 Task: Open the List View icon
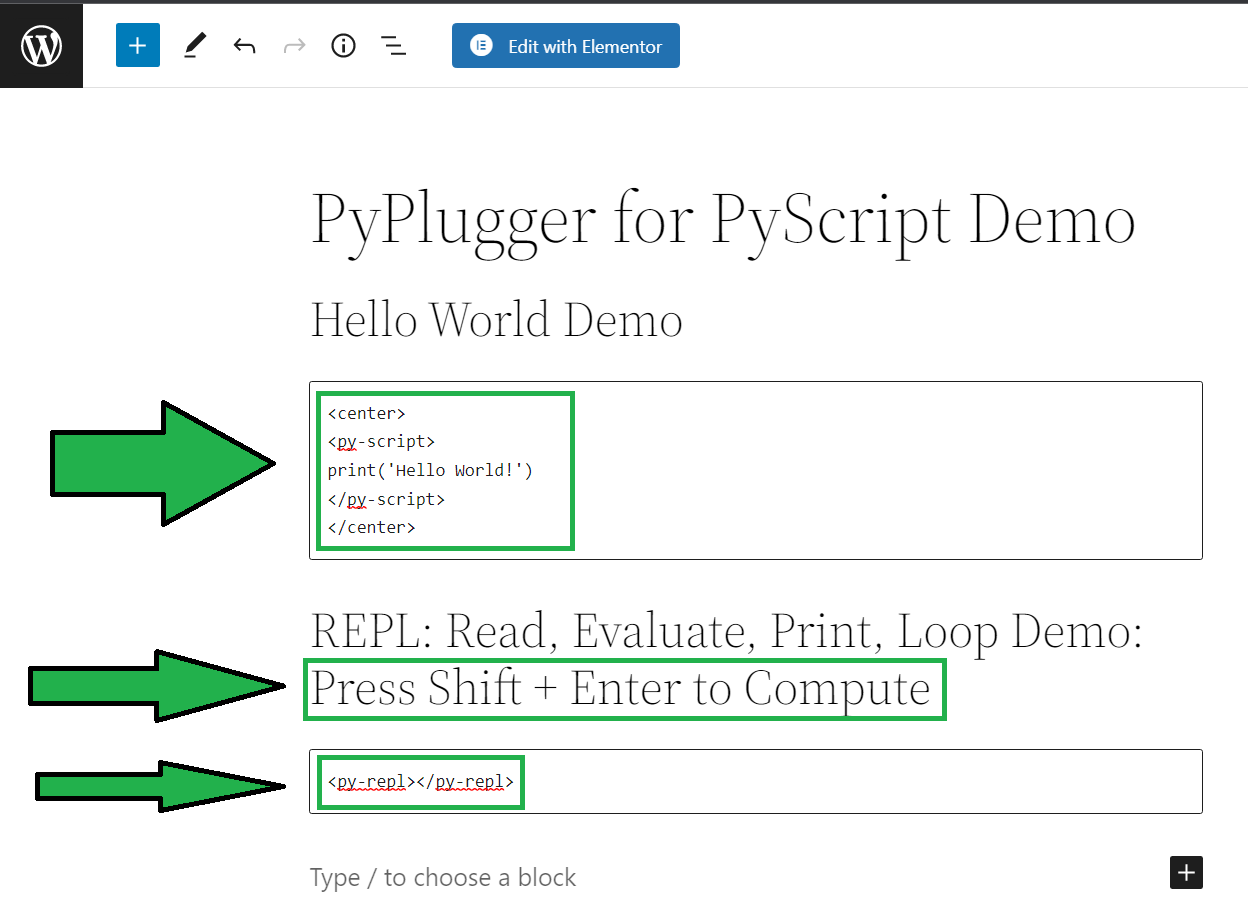[393, 46]
